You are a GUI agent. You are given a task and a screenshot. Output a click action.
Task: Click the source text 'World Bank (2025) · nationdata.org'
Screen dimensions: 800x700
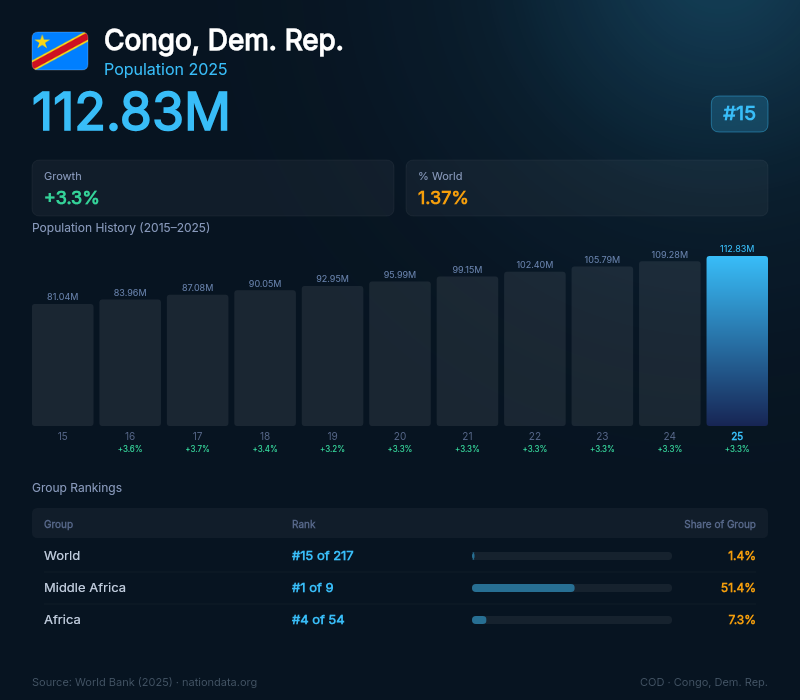pyautogui.click(x=166, y=682)
